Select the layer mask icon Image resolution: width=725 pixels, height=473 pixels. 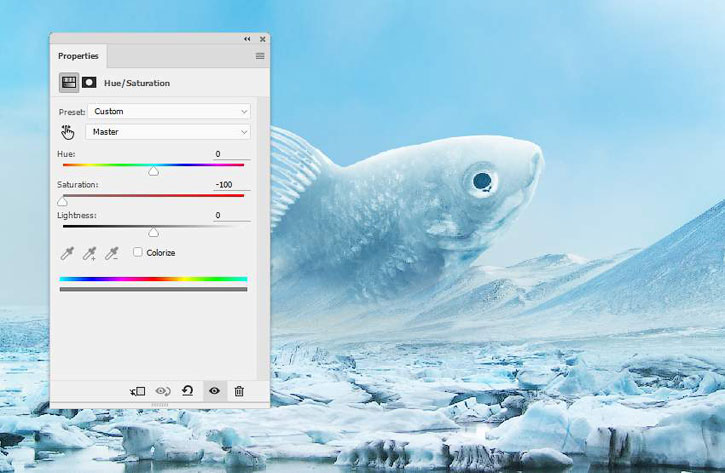click(x=89, y=83)
